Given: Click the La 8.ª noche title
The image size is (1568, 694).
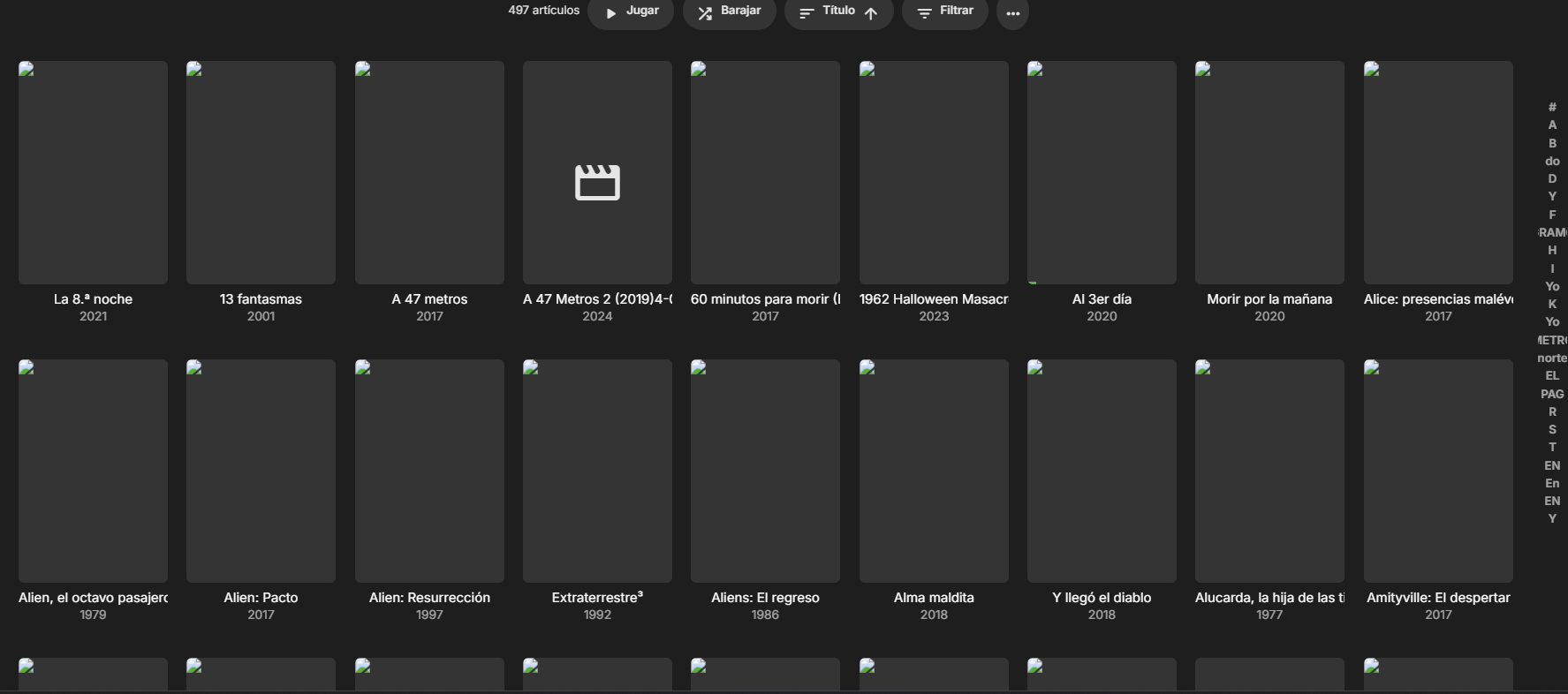Looking at the screenshot, I should [93, 299].
